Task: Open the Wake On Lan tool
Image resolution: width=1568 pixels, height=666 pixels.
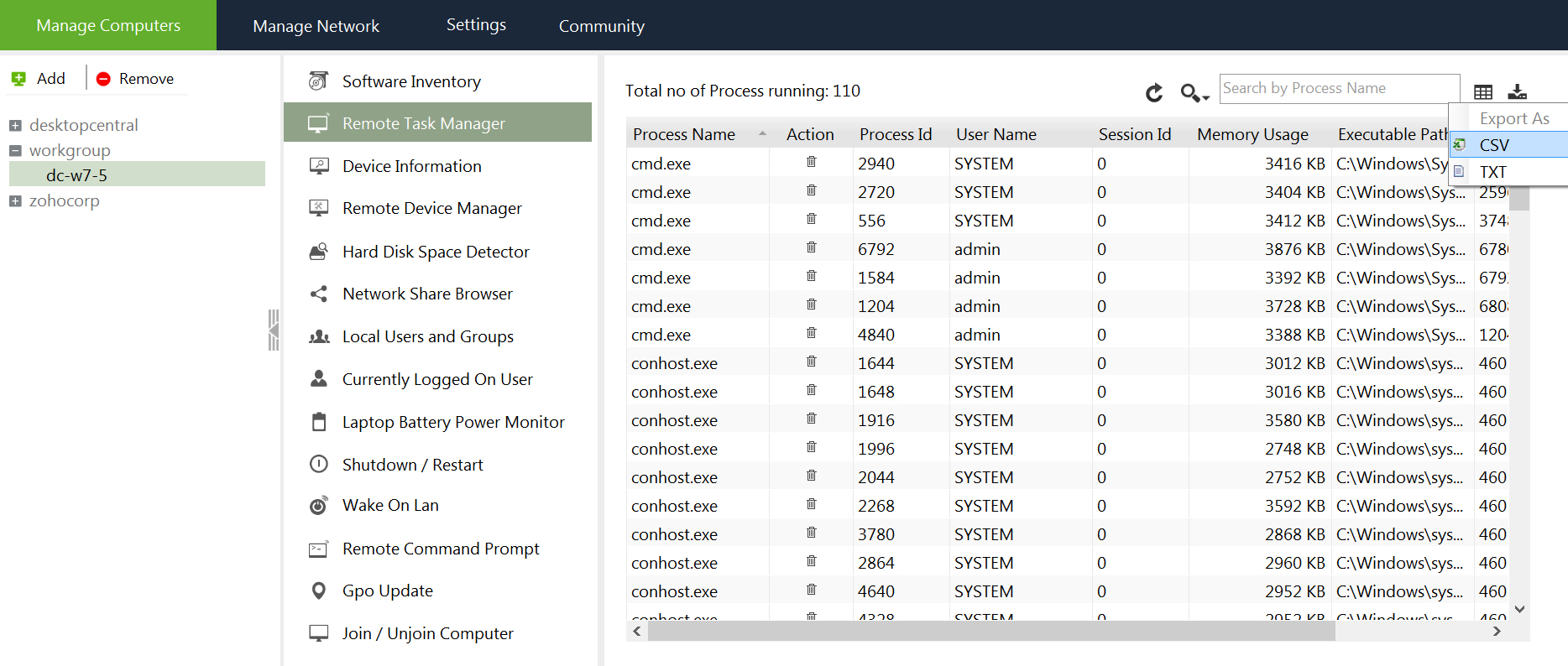Action: tap(390, 506)
